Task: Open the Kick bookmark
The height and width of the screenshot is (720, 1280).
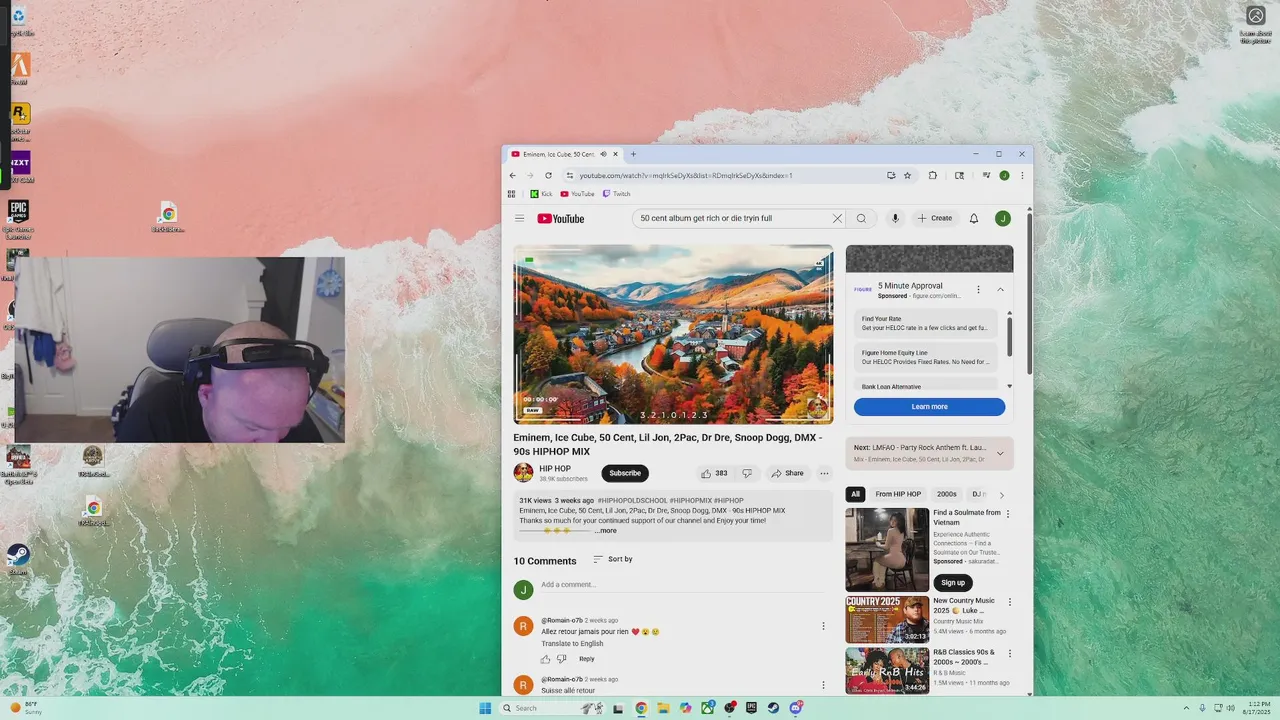Action: coord(541,194)
